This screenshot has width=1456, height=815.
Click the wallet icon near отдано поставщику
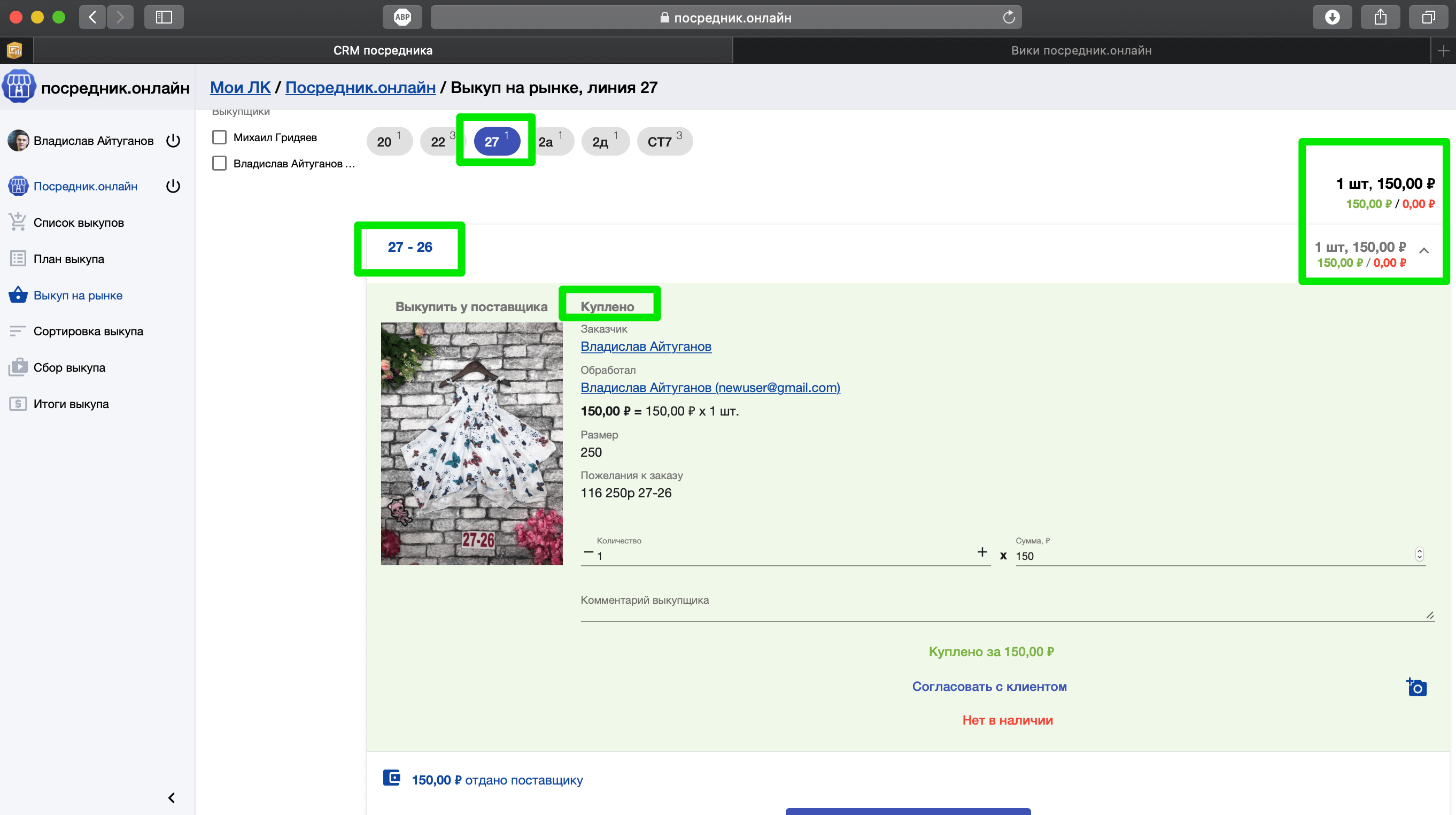[391, 778]
